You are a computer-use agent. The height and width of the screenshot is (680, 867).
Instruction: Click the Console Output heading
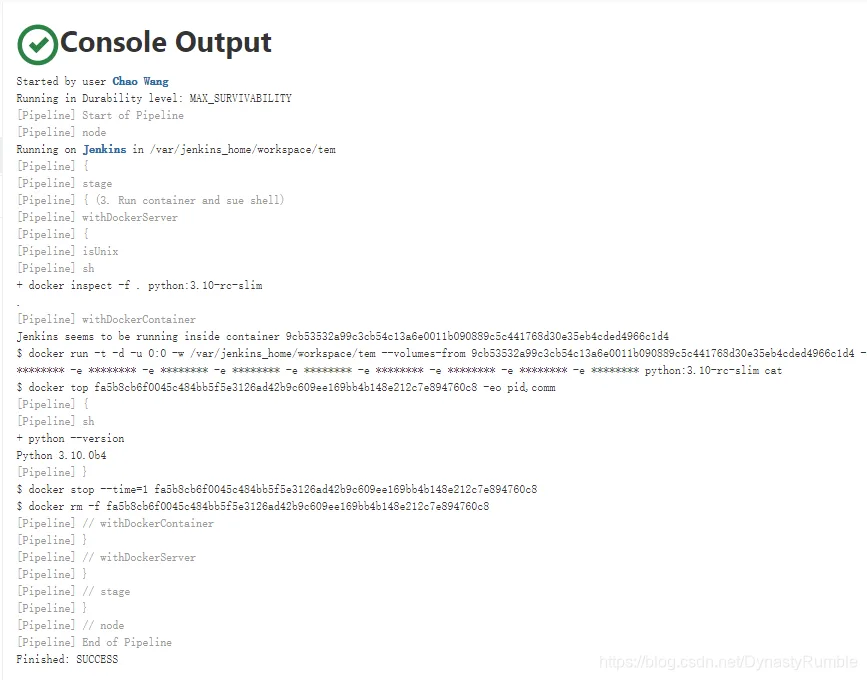click(166, 43)
